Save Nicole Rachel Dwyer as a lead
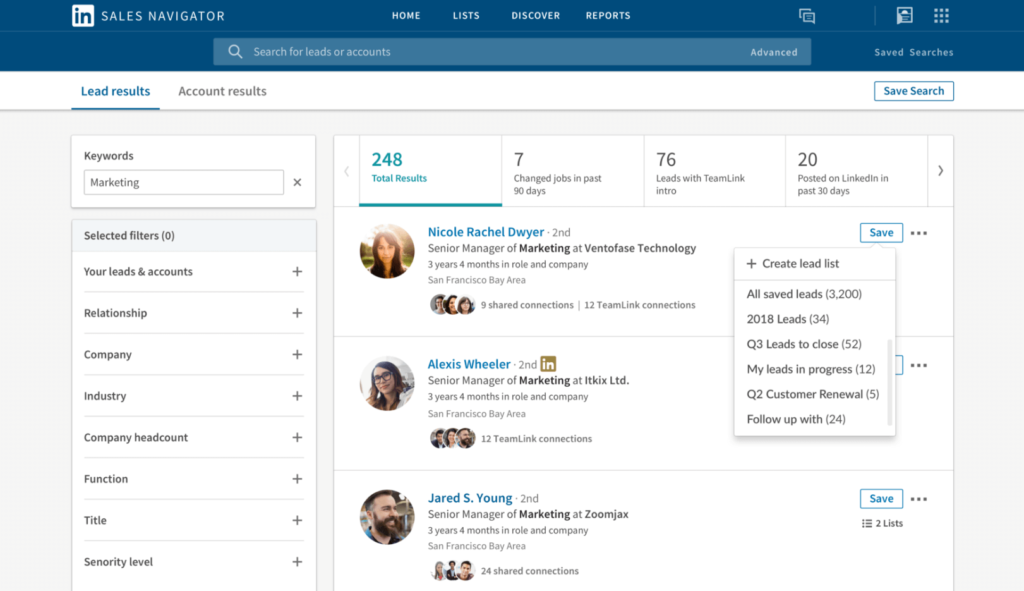 point(881,232)
